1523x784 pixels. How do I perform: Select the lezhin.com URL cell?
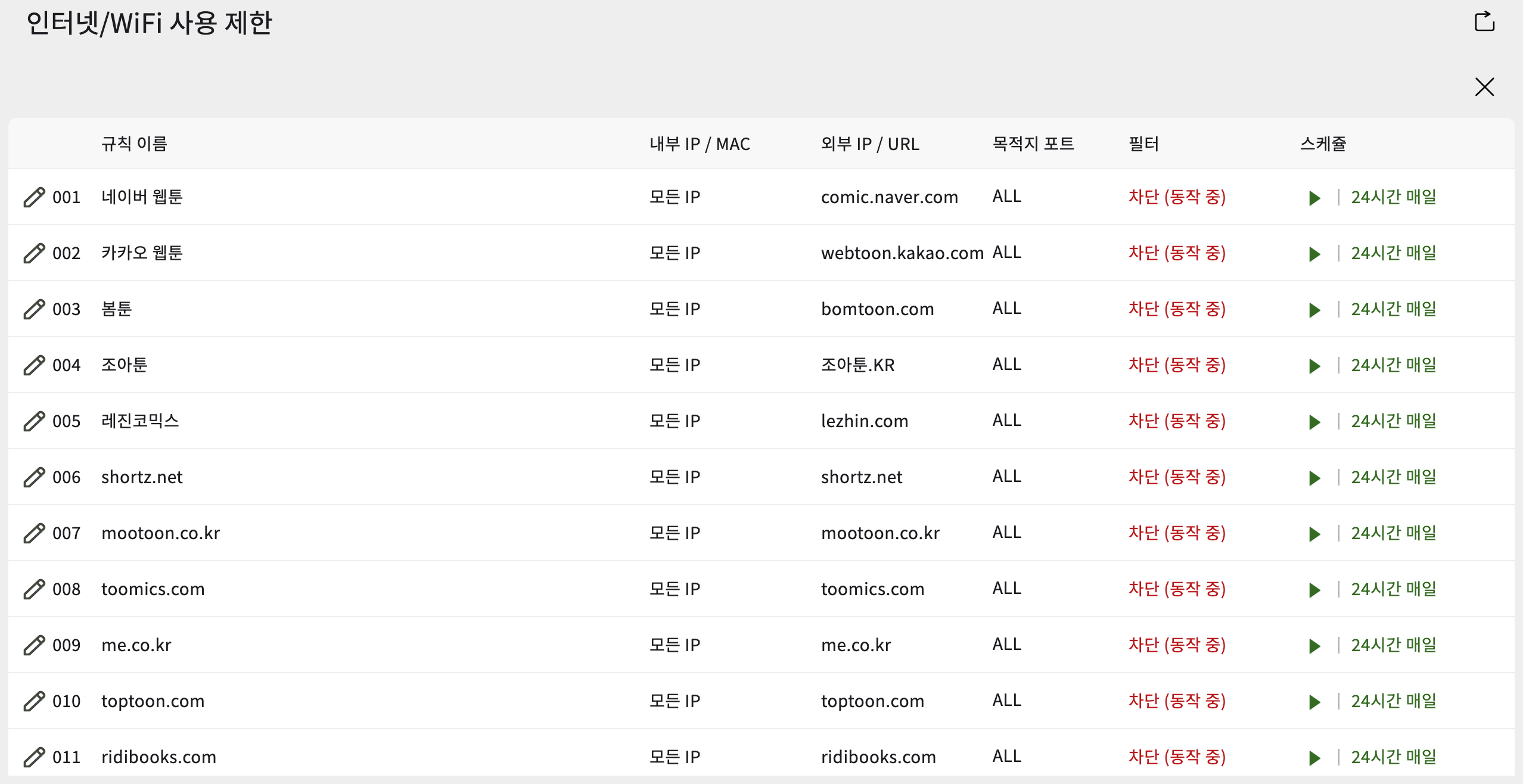[865, 421]
